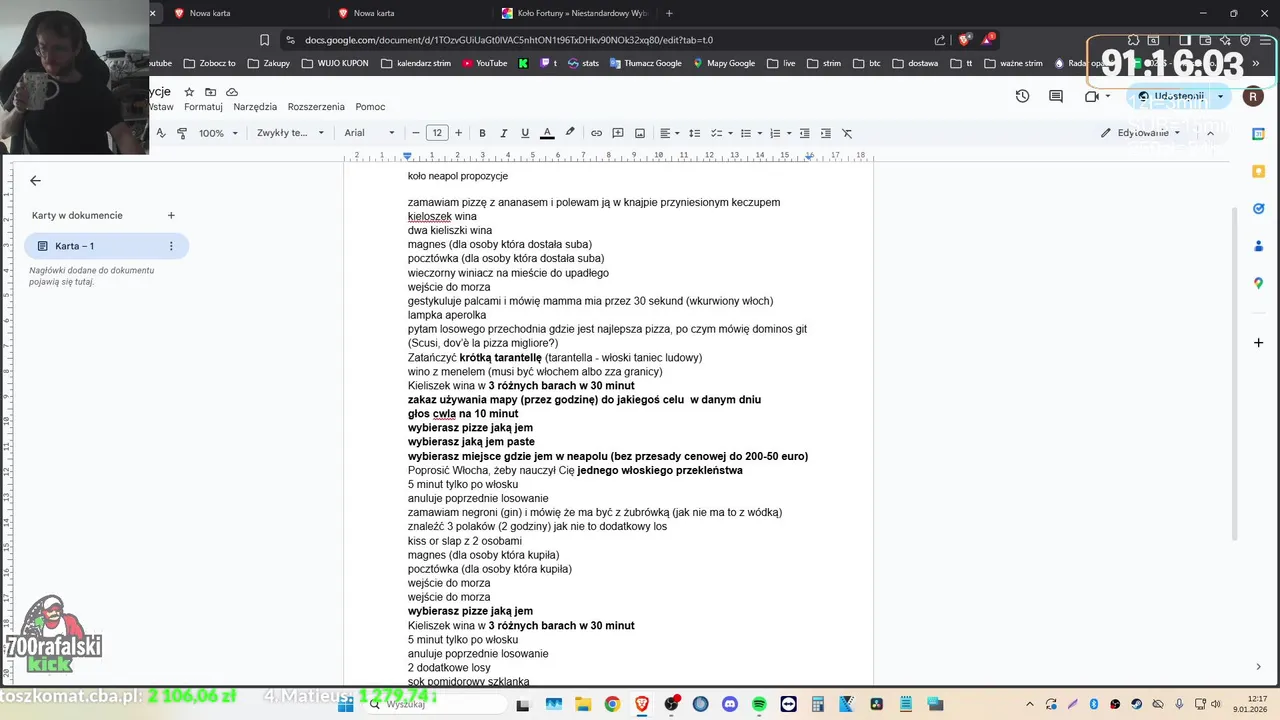Decrease indent with the toolbar icon
1280x720 pixels.
click(804, 133)
